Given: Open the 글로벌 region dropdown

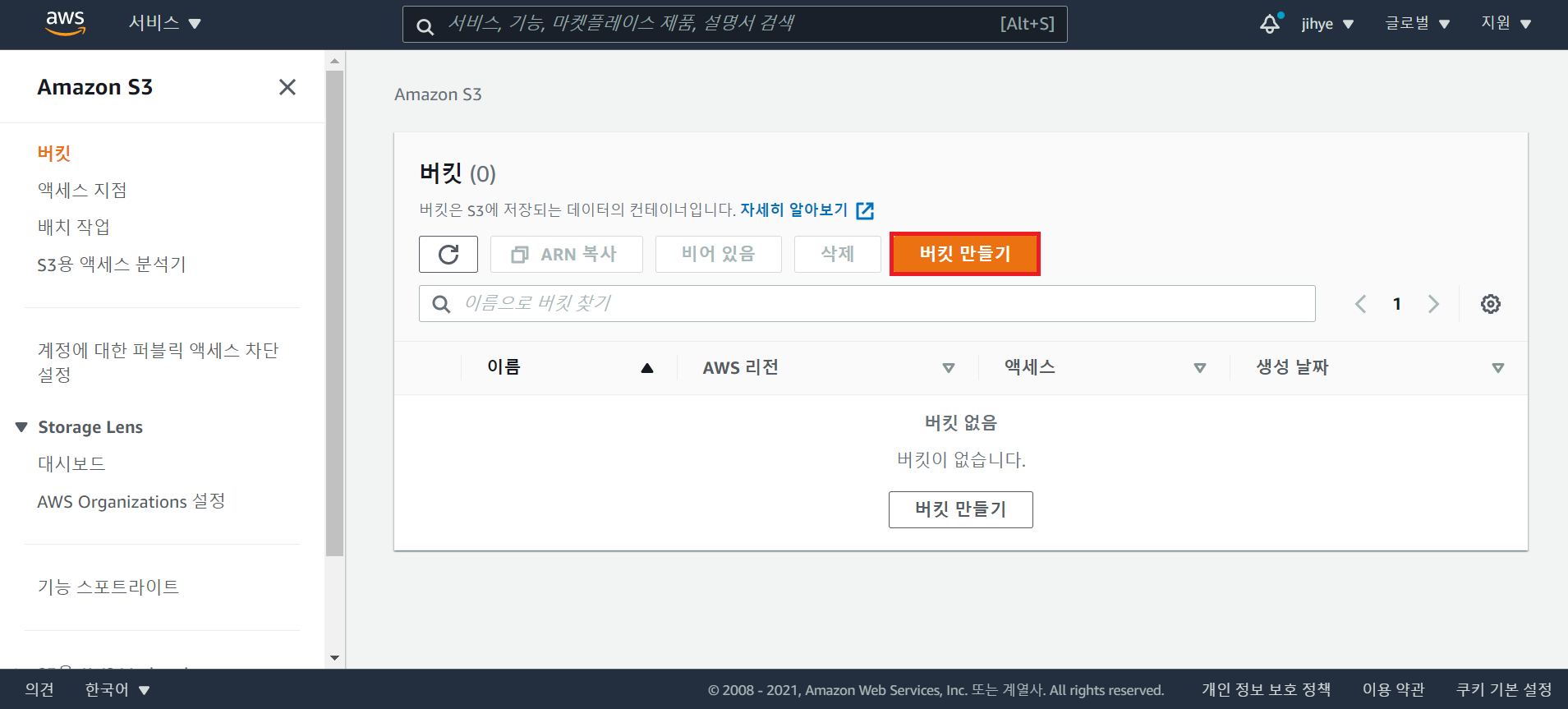Looking at the screenshot, I should click(1417, 24).
